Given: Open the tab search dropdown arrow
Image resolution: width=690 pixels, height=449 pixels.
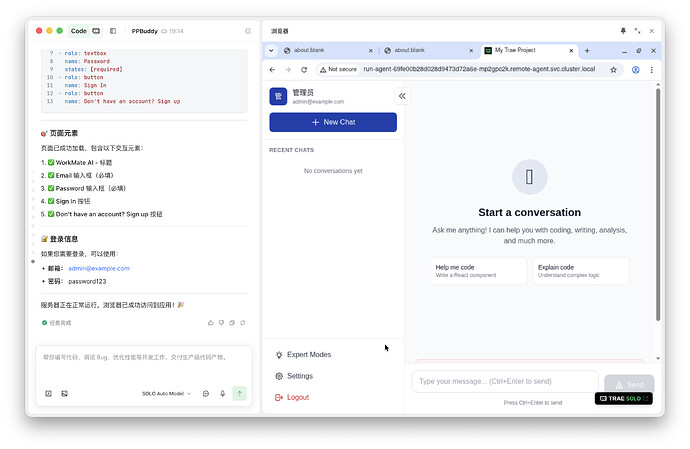Looking at the screenshot, I should (x=271, y=51).
